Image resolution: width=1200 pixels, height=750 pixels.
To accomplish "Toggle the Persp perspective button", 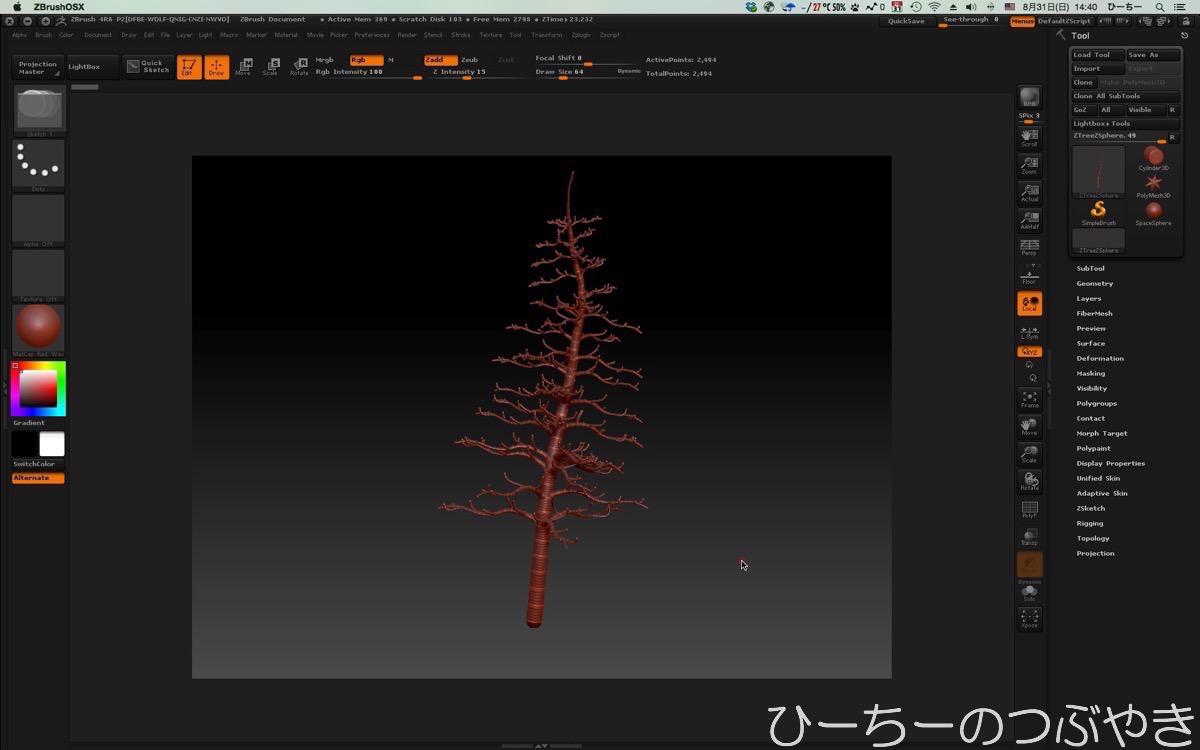I will [x=1029, y=247].
